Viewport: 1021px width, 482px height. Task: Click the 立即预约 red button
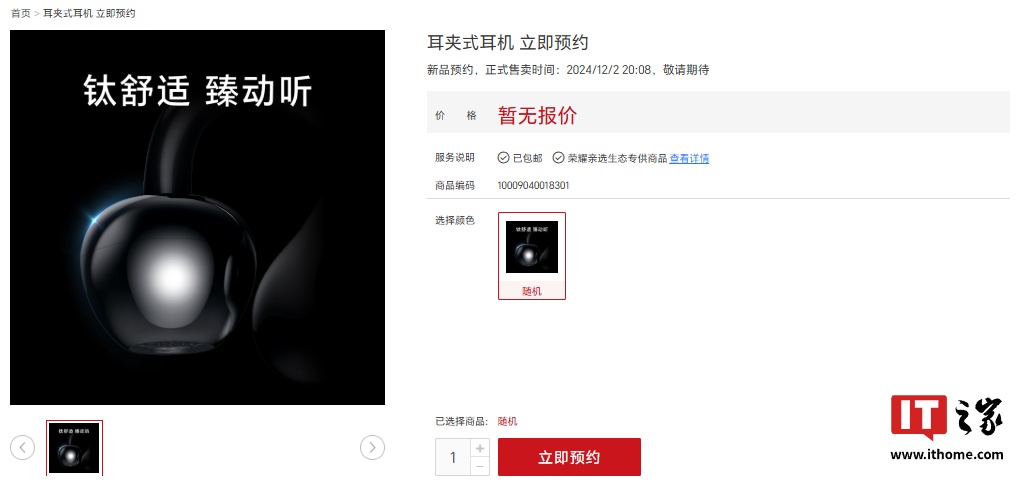click(569, 457)
